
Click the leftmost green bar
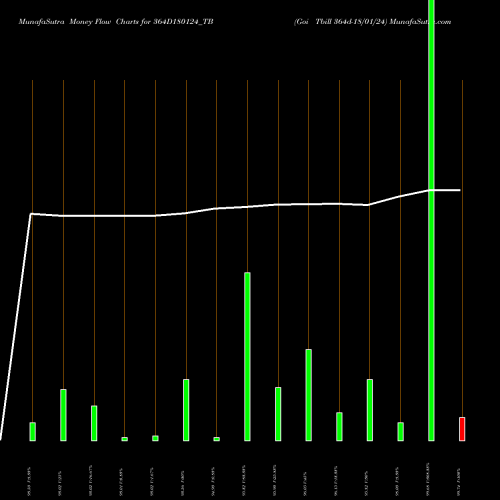[33, 432]
